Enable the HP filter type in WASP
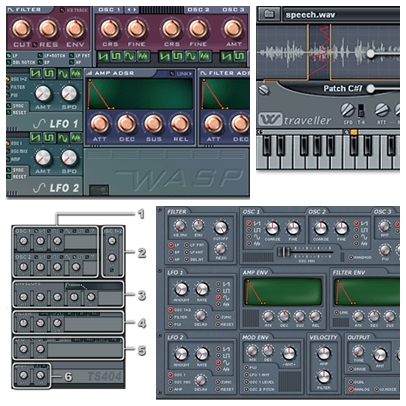This screenshot has height=406, width=406. (72, 62)
